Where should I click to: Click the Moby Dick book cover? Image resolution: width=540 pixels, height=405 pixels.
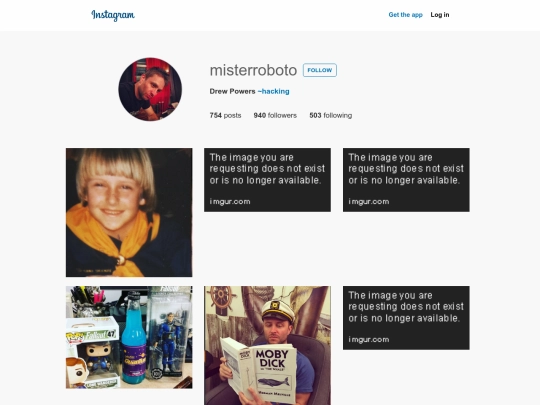coord(275,373)
